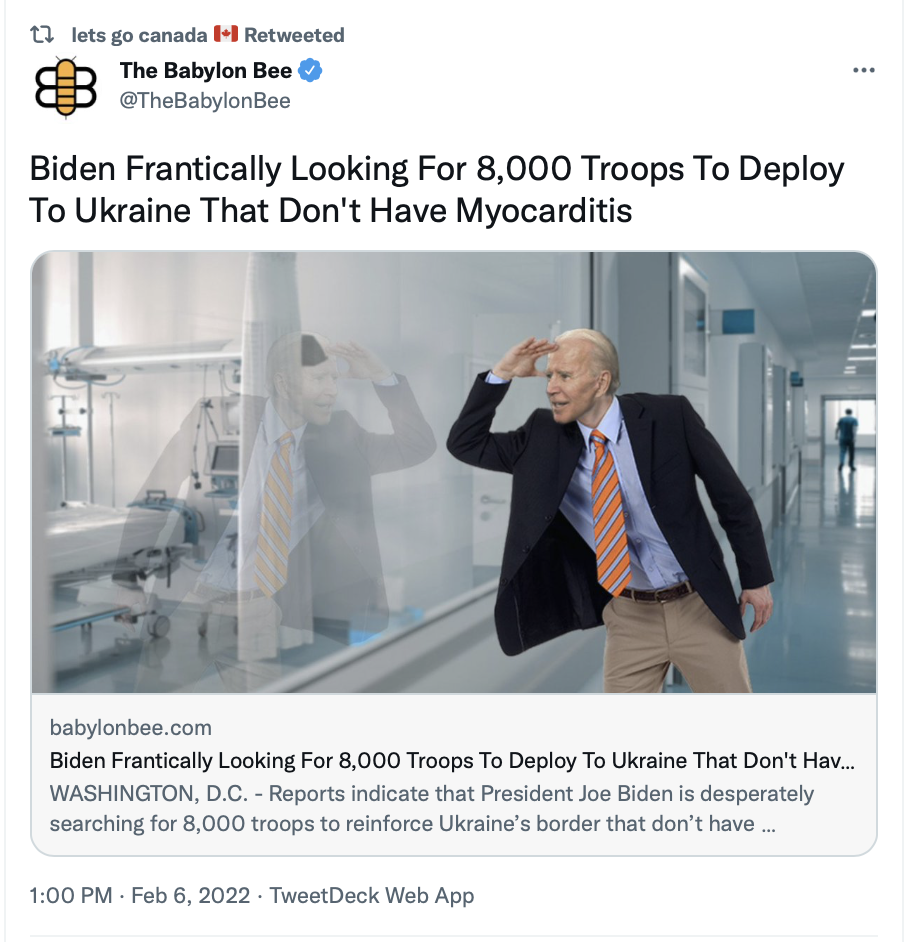Click the distant figure in the hallway image
This screenshot has height=942, width=910.
tap(847, 439)
